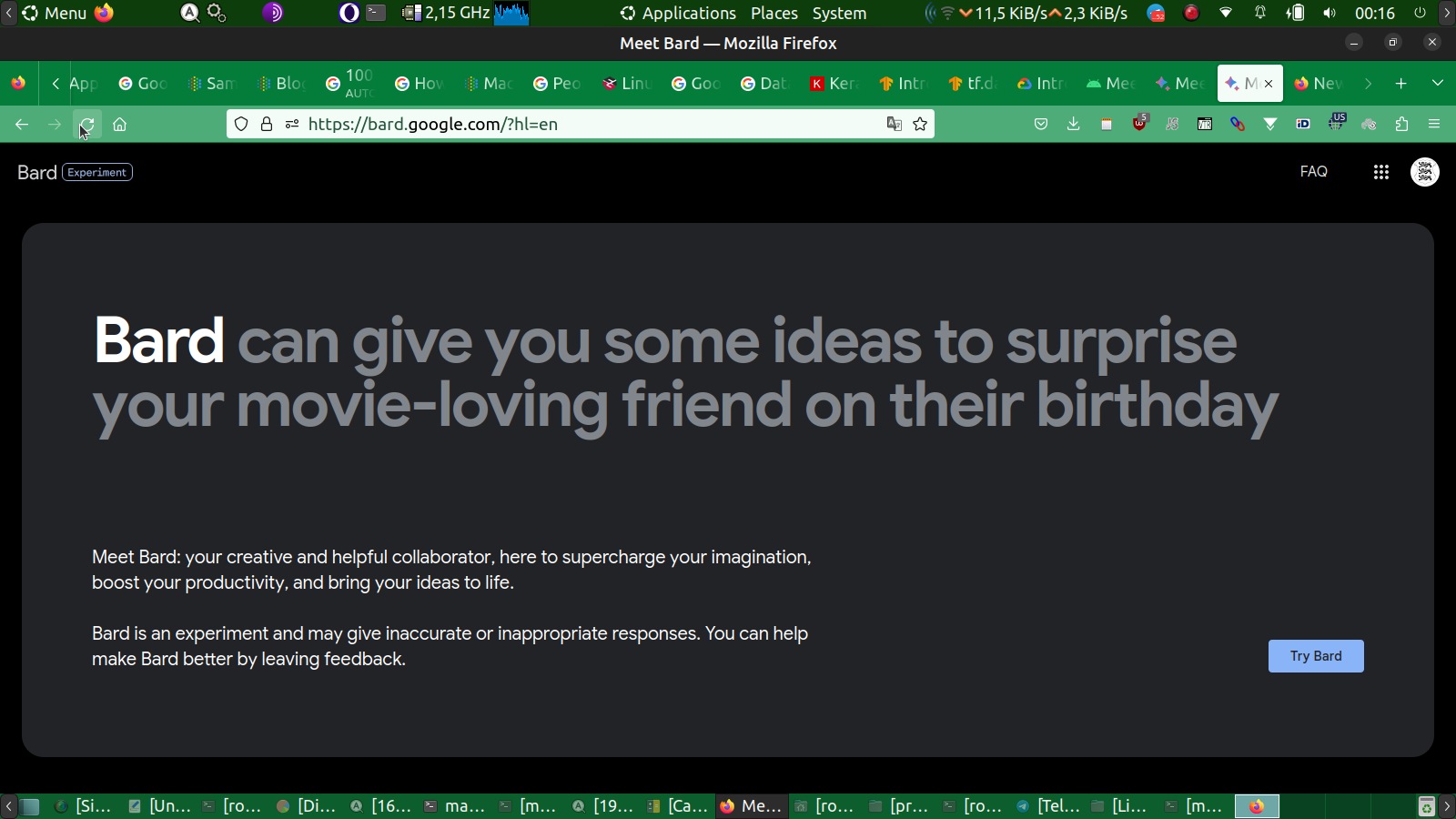Launch Firefox from the top panel launcher
Image resolution: width=1456 pixels, height=819 pixels.
click(105, 14)
